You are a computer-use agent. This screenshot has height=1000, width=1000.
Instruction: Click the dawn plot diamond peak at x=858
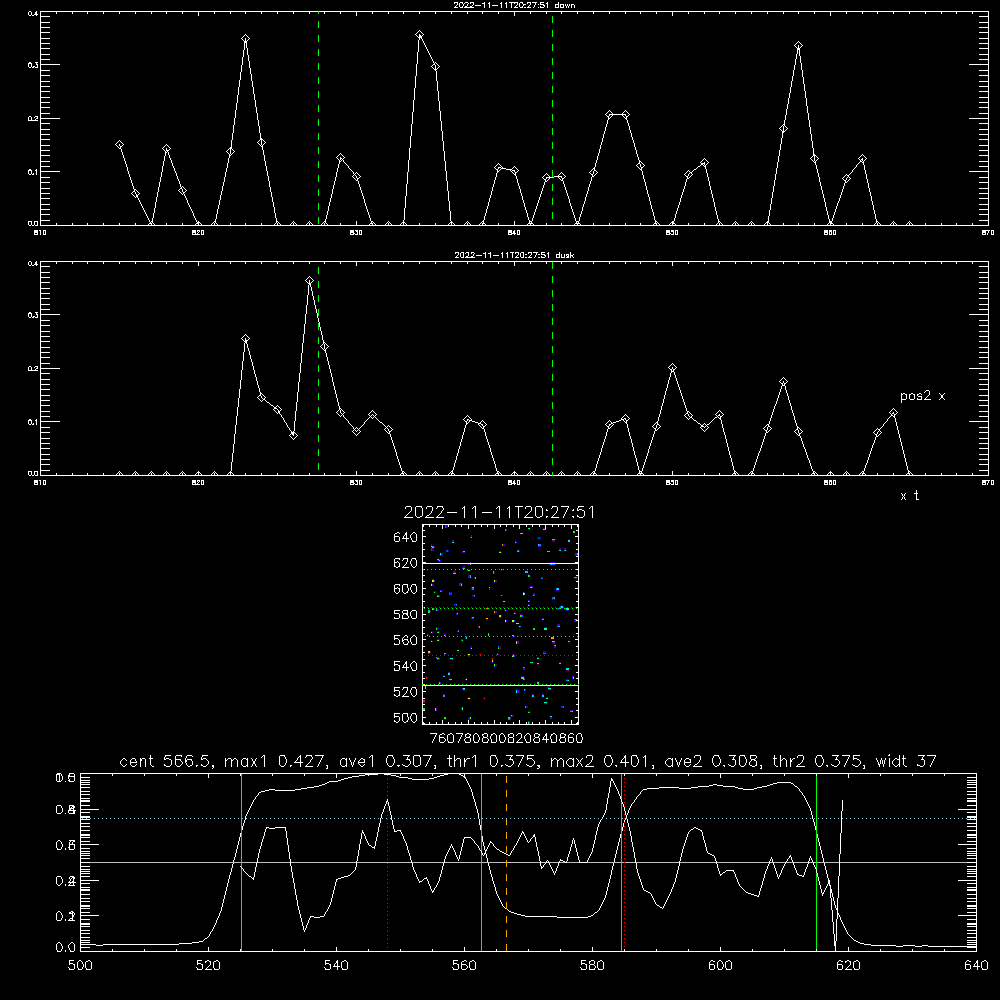tap(798, 46)
